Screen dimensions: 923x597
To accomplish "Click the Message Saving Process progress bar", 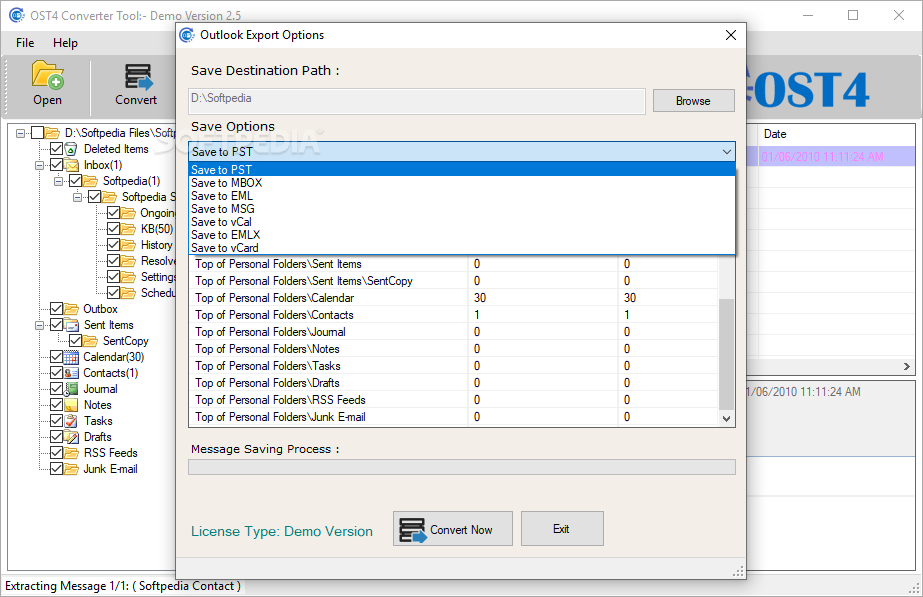I will point(462,467).
